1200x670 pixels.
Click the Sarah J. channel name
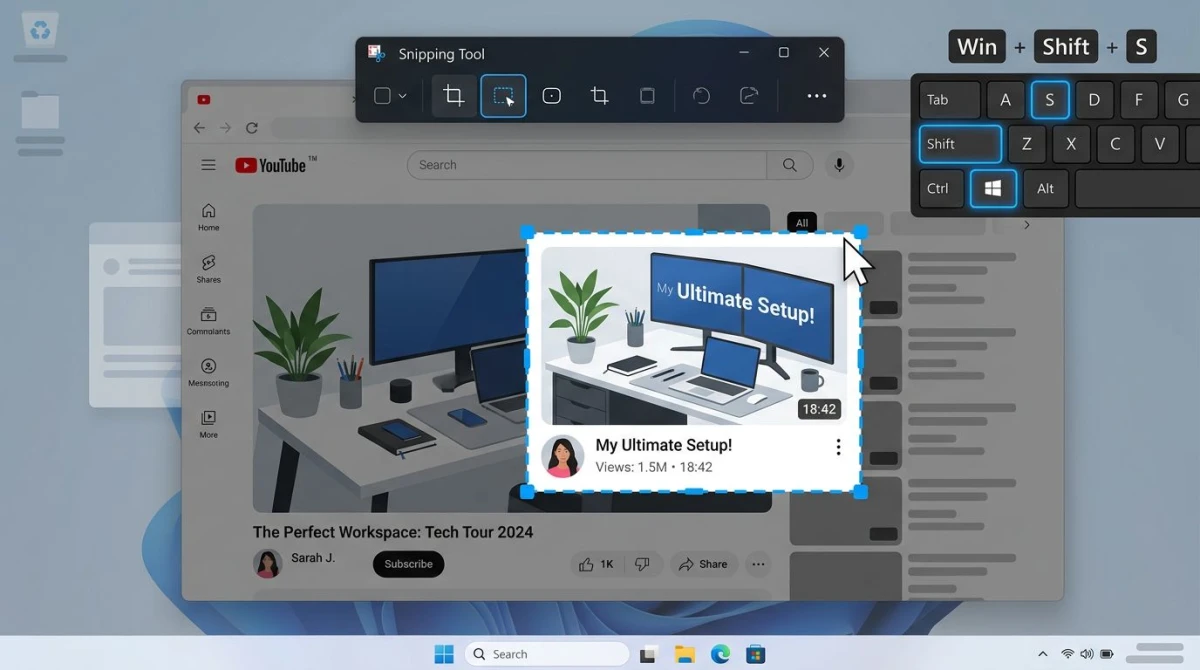(313, 558)
